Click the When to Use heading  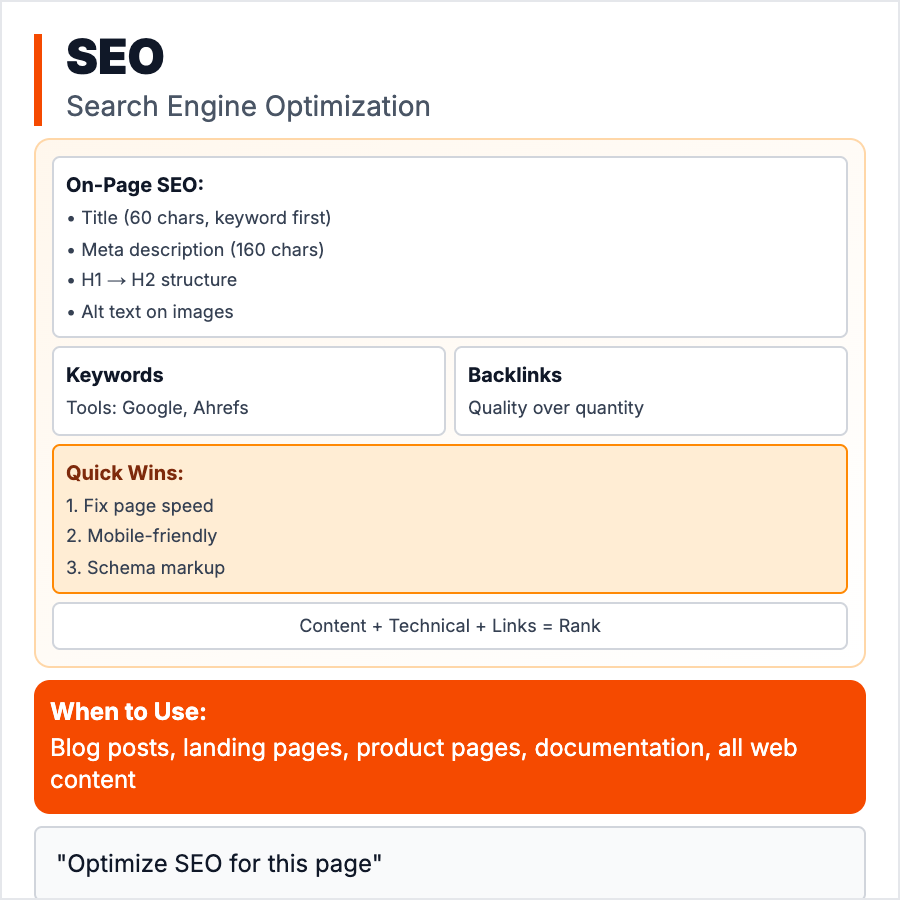(x=128, y=712)
